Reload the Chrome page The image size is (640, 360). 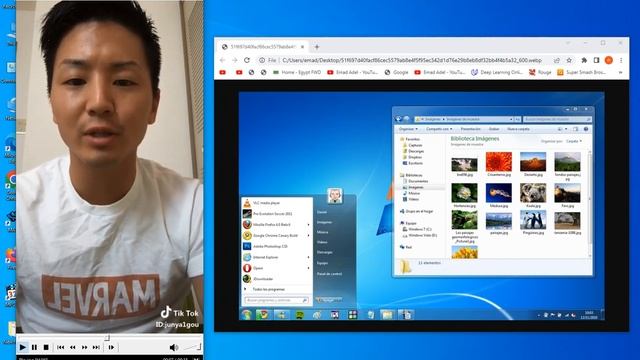pyautogui.click(x=247, y=60)
